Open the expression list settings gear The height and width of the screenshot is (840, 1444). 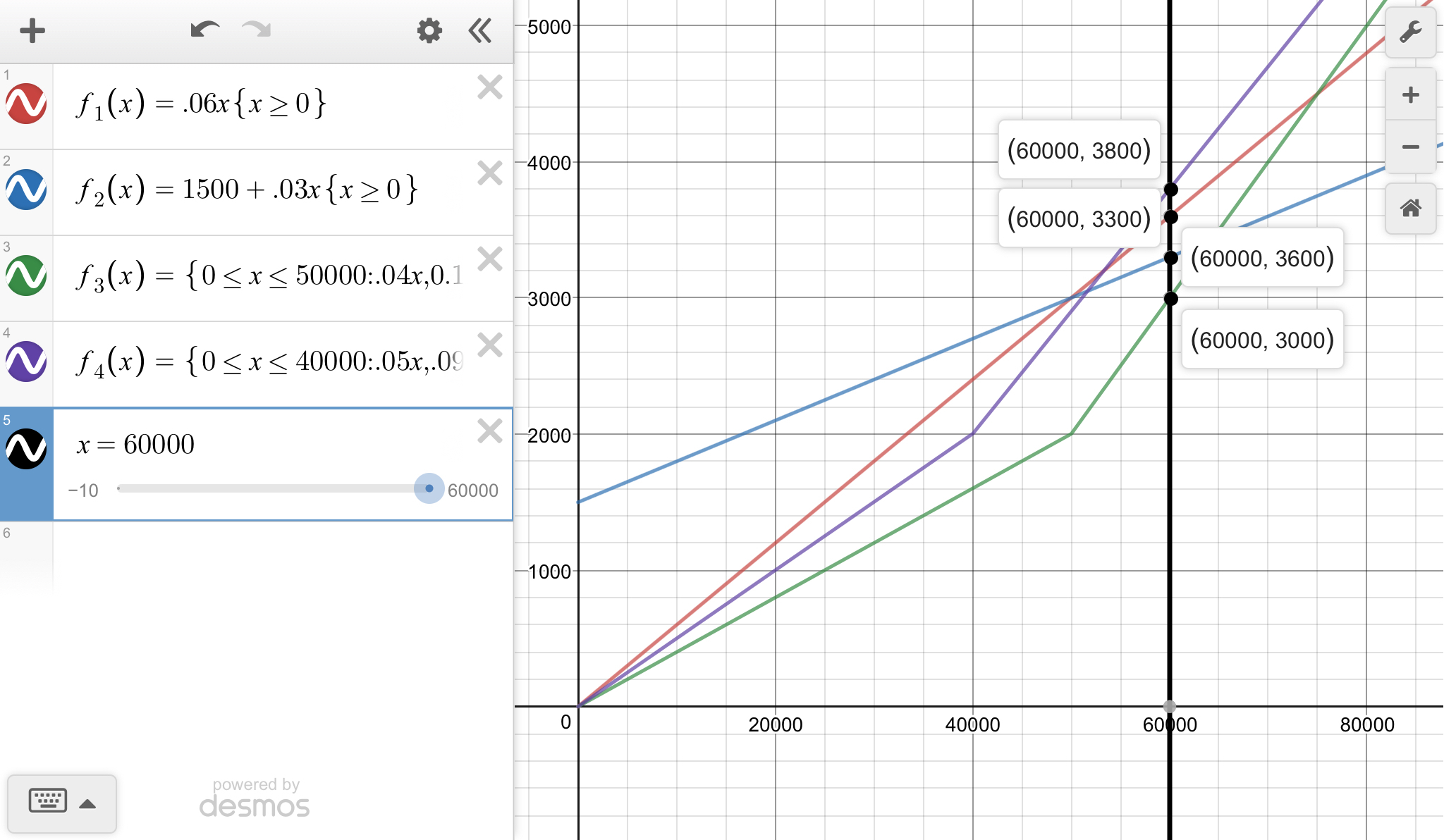429,30
